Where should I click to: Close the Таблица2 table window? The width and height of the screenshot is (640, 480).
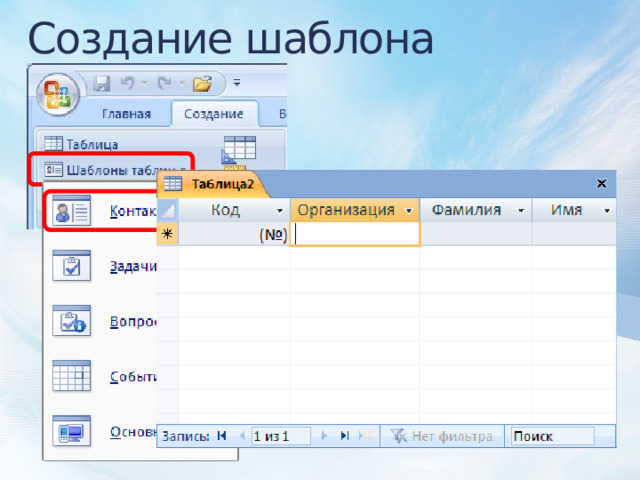click(601, 184)
